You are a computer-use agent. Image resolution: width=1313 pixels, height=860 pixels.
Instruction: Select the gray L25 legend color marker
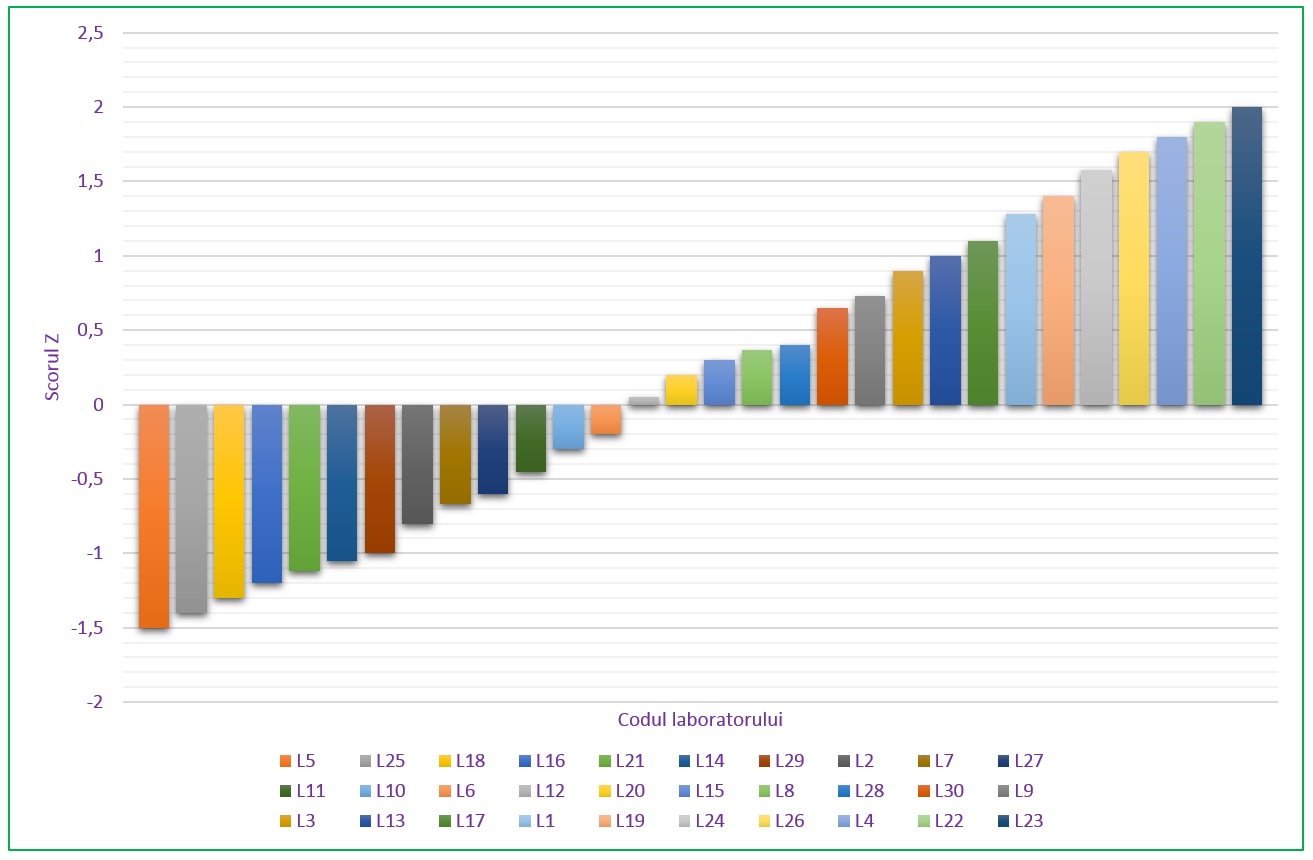click(365, 762)
